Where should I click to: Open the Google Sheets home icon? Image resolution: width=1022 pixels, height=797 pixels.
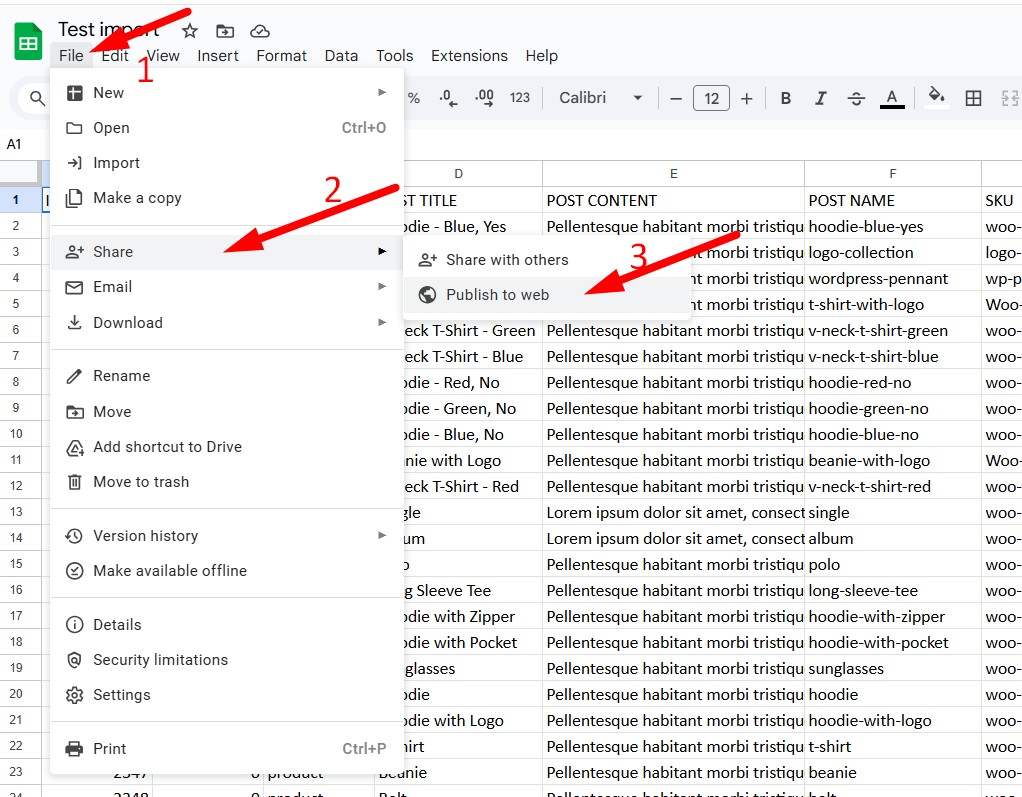tap(28, 43)
